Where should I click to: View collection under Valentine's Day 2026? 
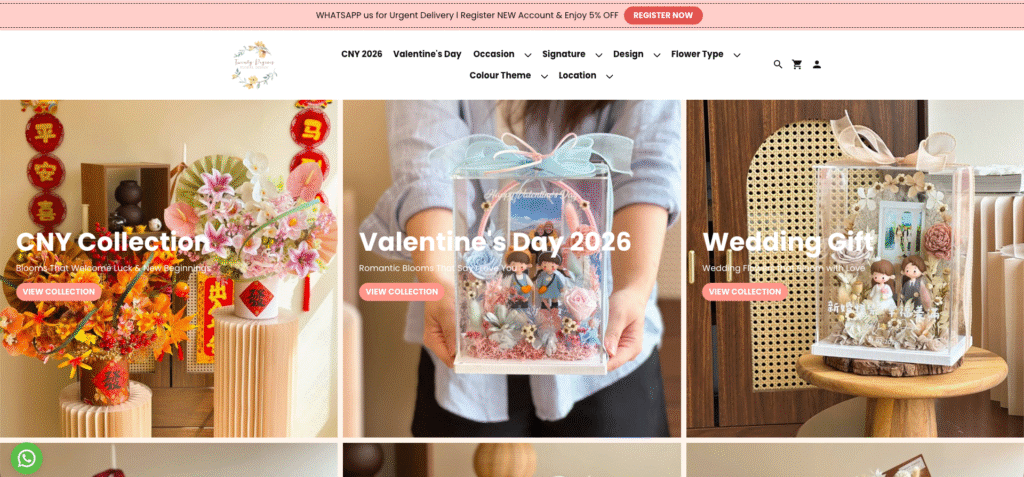pos(402,291)
